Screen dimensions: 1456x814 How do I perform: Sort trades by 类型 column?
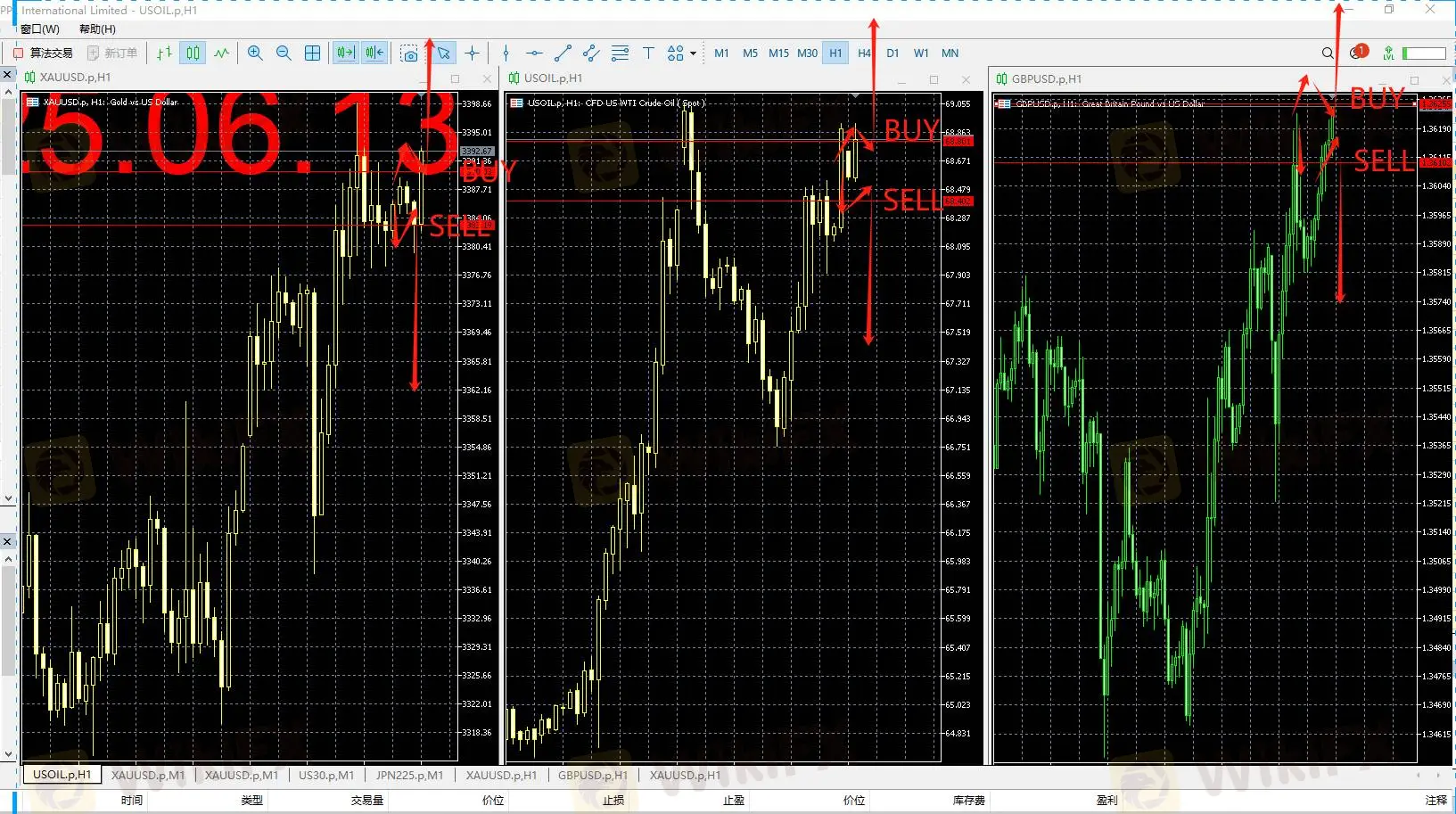point(252,801)
